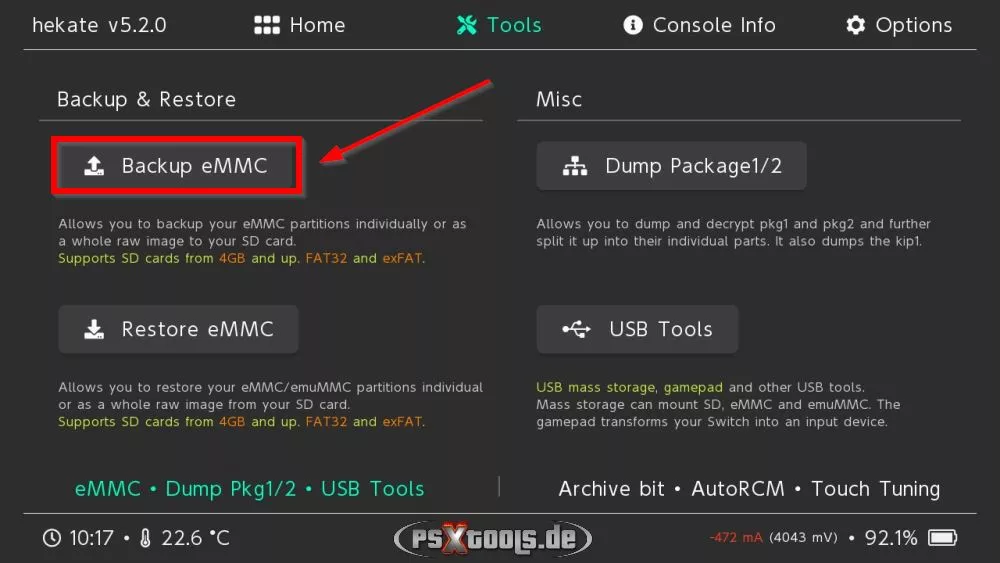Click the upload icon on Backup eMMC
The width and height of the screenshot is (1000, 563).
click(93, 166)
